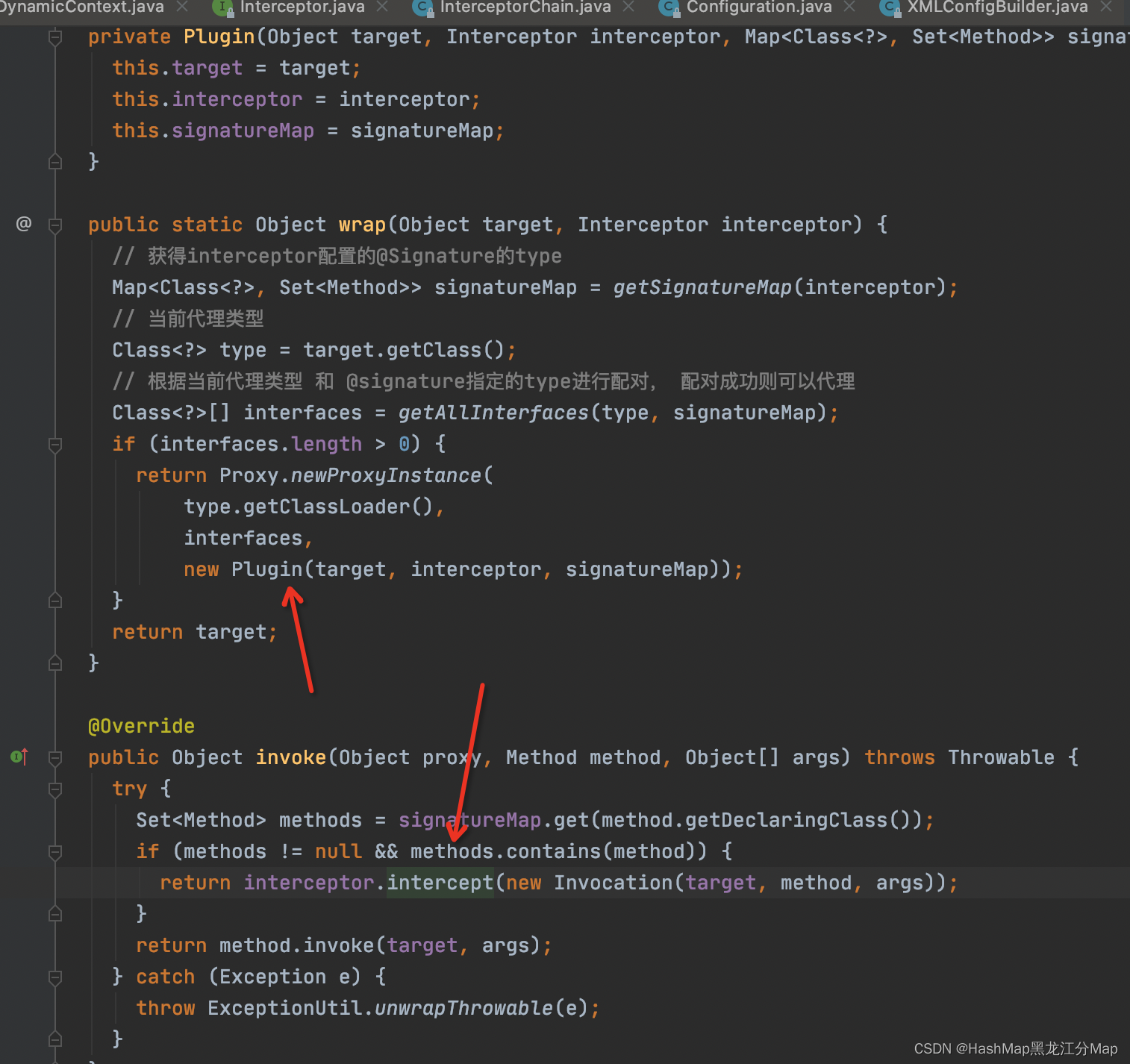Screen dimensions: 1130x1064
Task: Collapse the invoke method fold marker
Action: click(55, 757)
